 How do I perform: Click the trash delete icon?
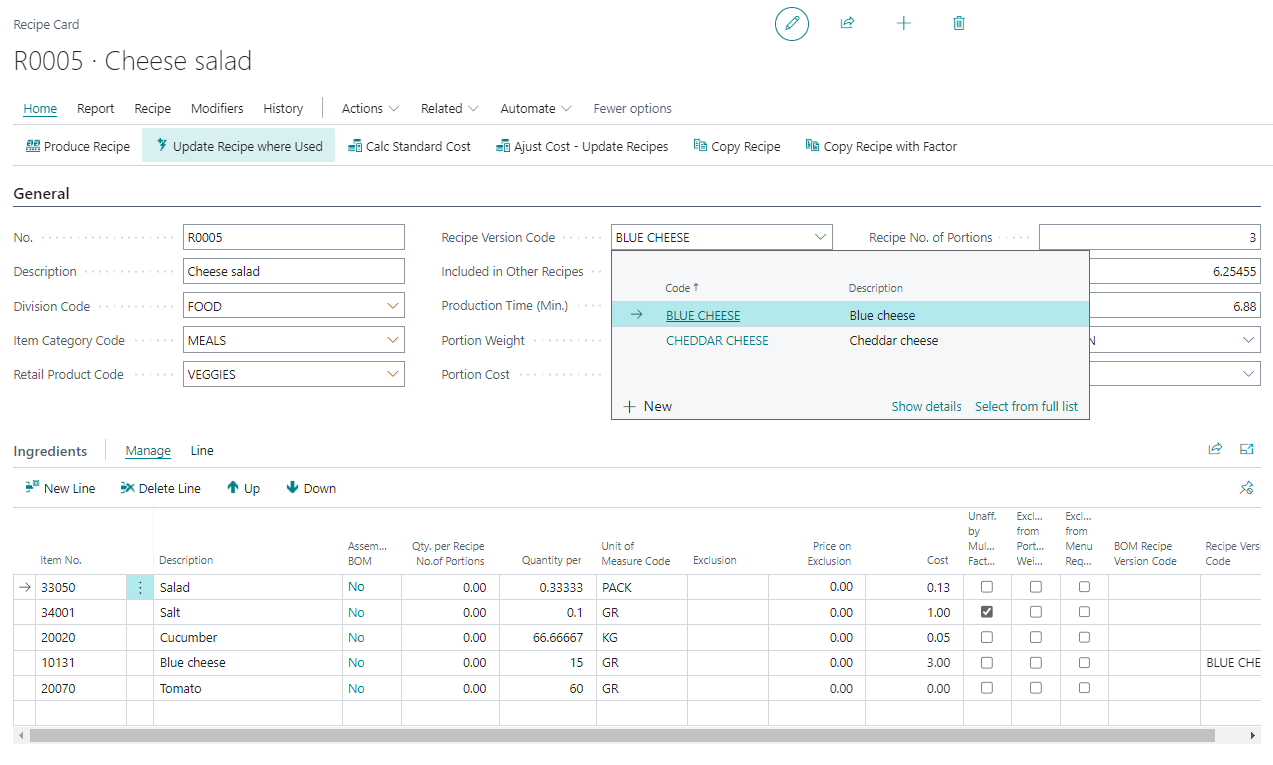click(x=959, y=23)
